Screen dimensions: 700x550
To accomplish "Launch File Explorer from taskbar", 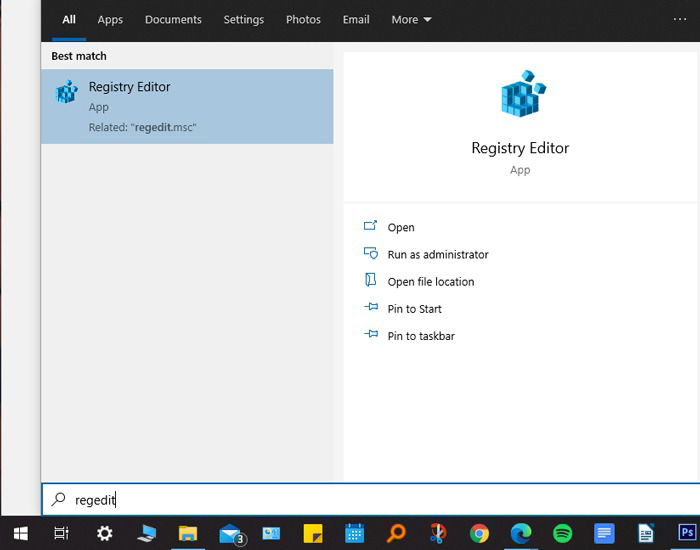I will [x=188, y=533].
